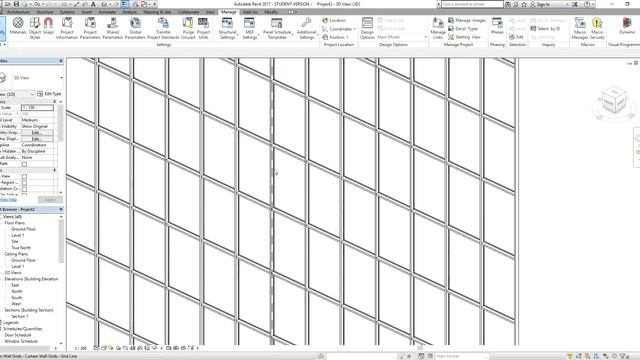Click the Save icon in quick access toolbar
This screenshot has height=360, width=640.
(16, 4)
